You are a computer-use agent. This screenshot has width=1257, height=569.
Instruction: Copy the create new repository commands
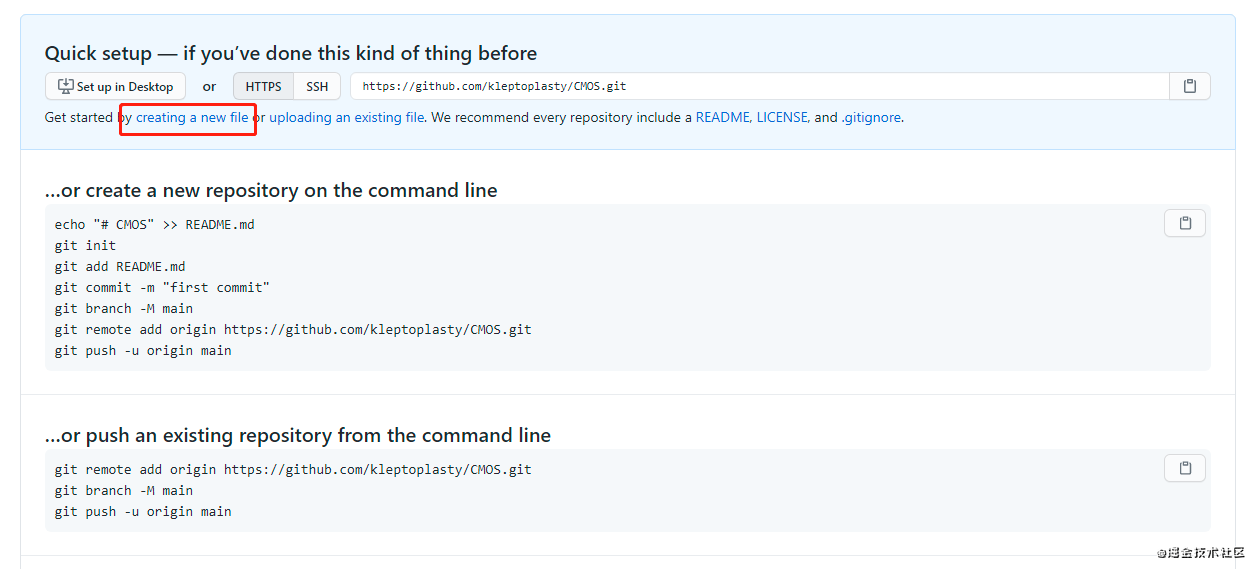[1184, 223]
